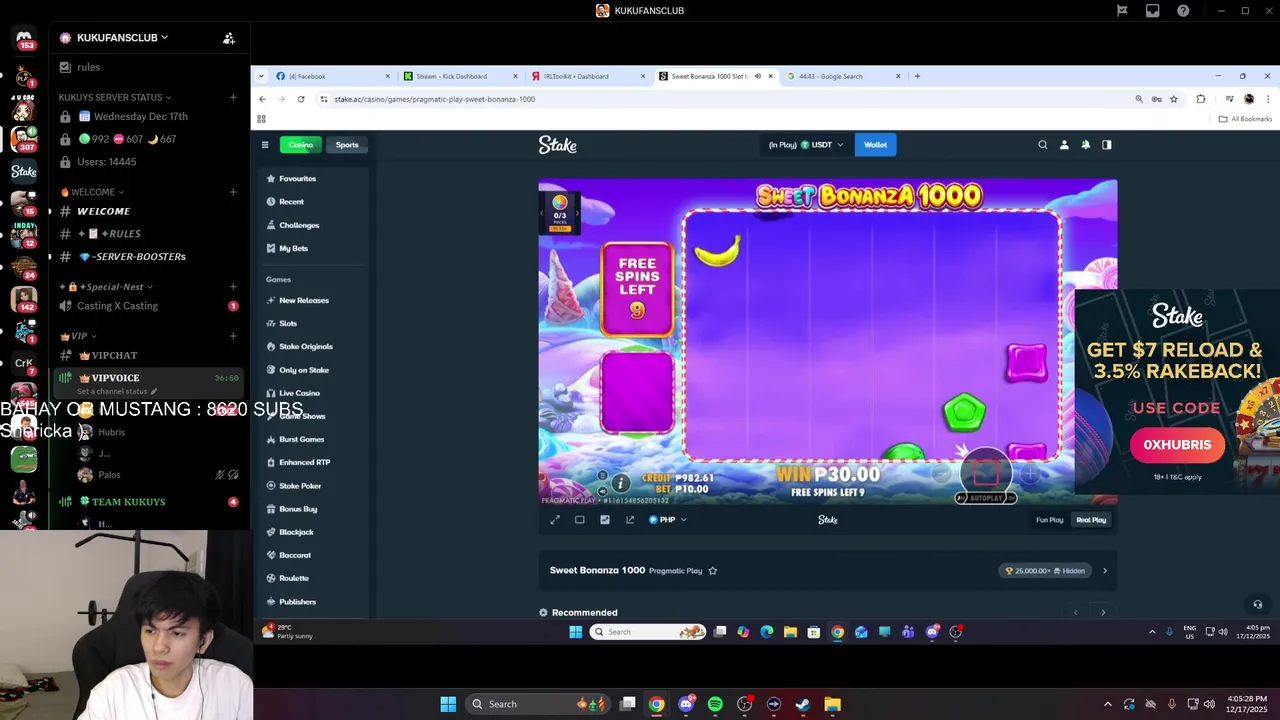Enable theatre mode under the game
Image resolution: width=1280 pixels, height=720 pixels.
580,520
